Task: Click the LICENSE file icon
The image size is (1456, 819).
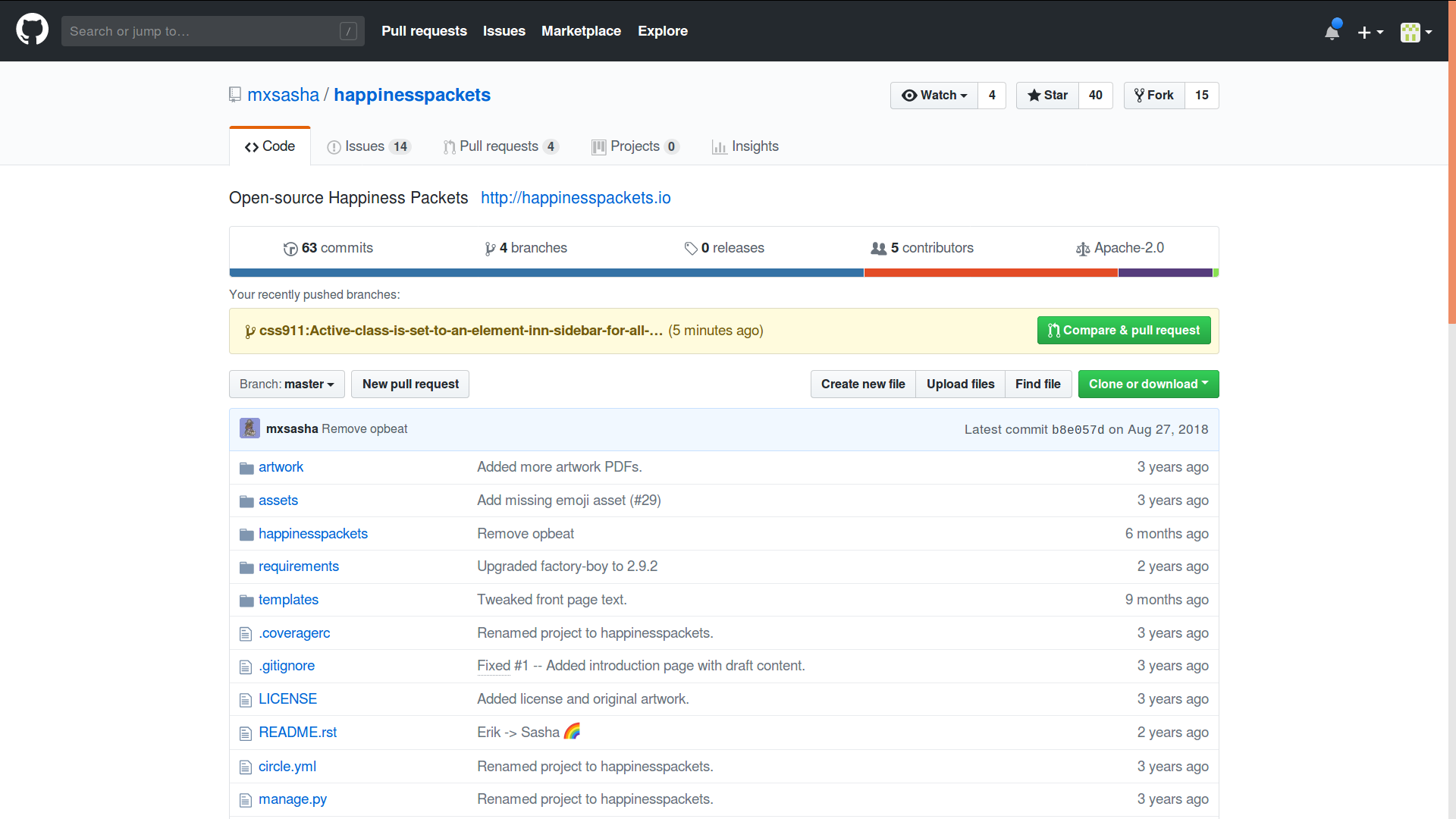Action: tap(246, 700)
